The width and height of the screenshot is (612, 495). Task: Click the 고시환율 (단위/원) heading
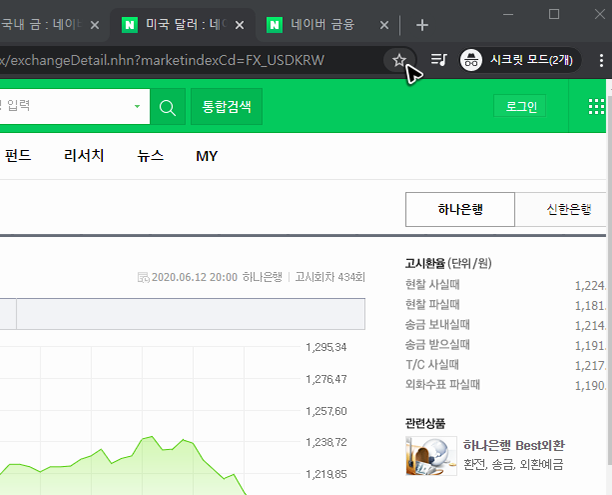448,264
